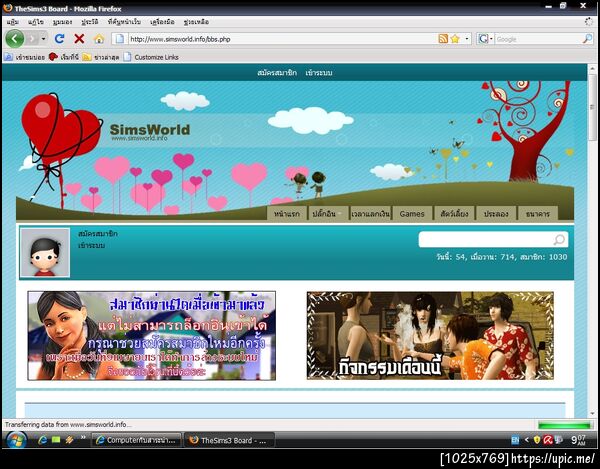The width and height of the screenshot is (600, 469).
Task: Click the page icon left of the URL
Action: point(119,39)
